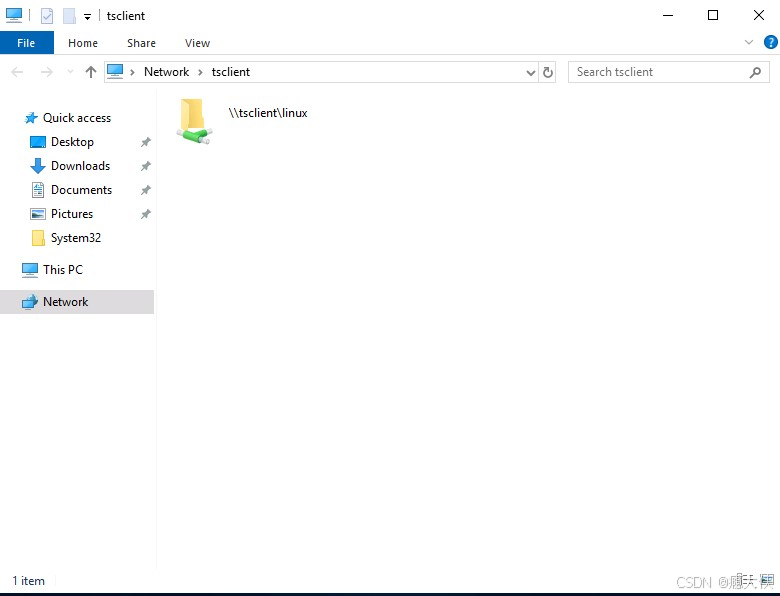Image resolution: width=780 pixels, height=596 pixels.
Task: Click the New folder quick access icon
Action: click(69, 16)
